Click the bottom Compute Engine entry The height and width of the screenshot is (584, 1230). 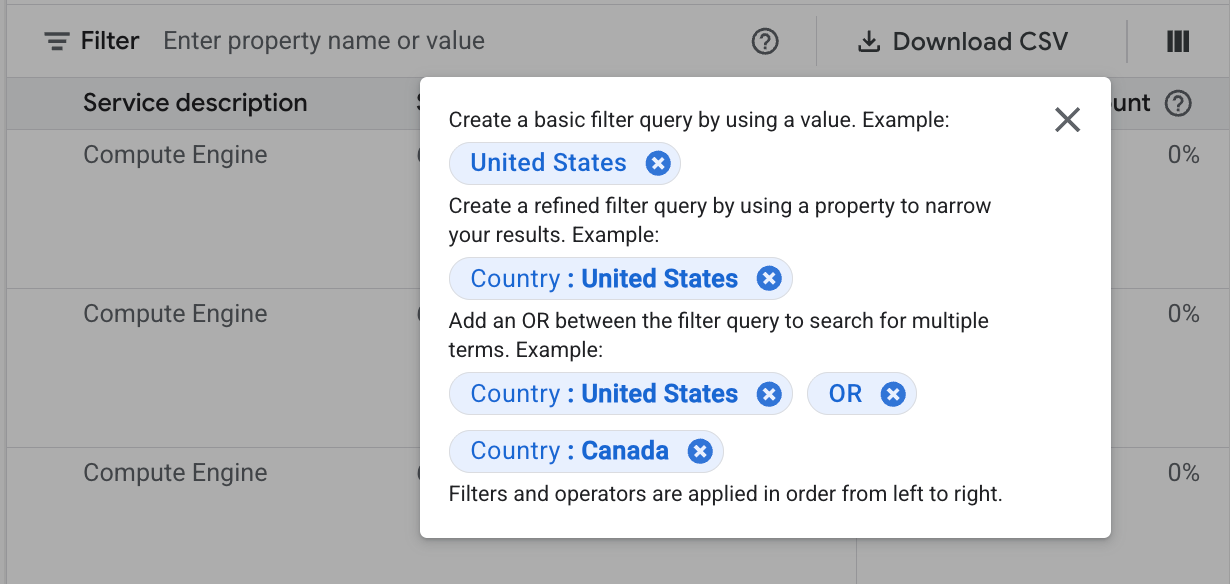pyautogui.click(x=176, y=472)
